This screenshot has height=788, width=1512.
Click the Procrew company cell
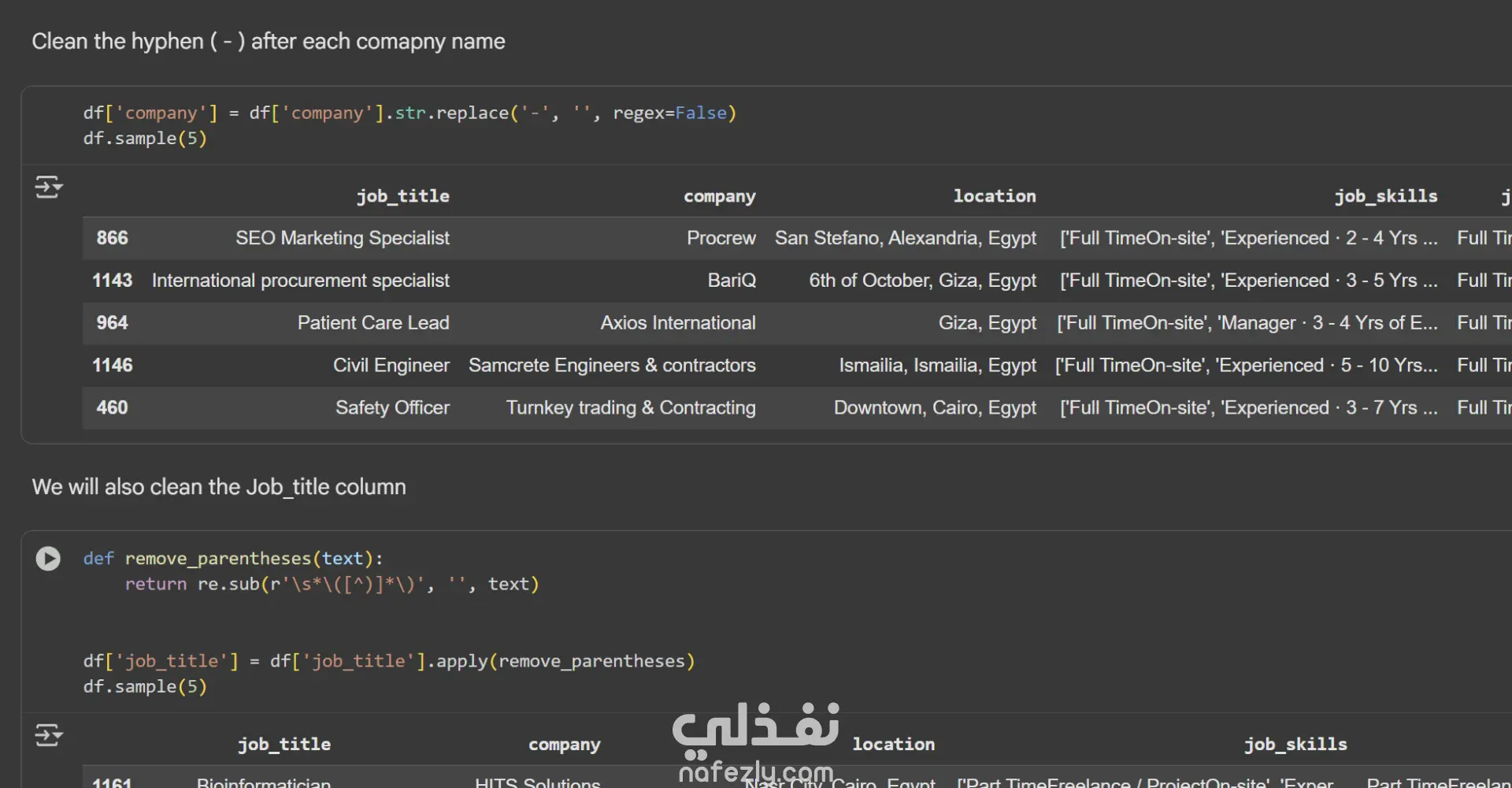[721, 238]
